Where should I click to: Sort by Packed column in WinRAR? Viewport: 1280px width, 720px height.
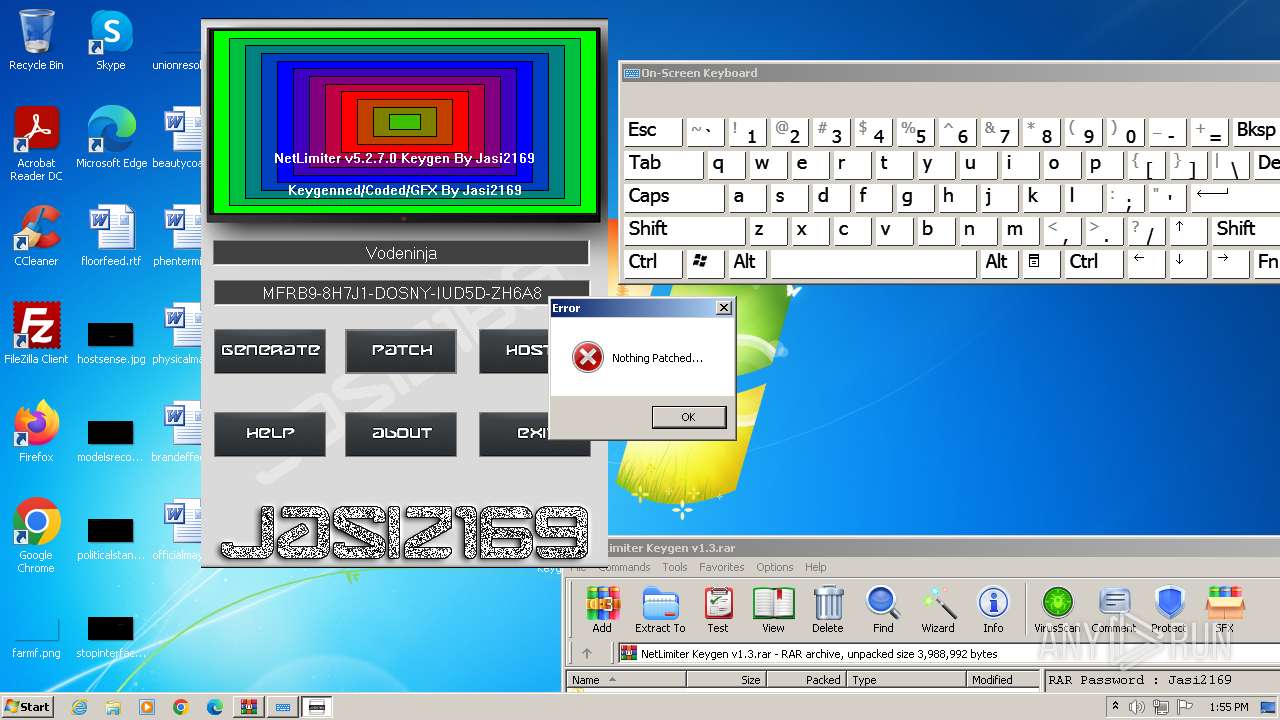coord(806,680)
